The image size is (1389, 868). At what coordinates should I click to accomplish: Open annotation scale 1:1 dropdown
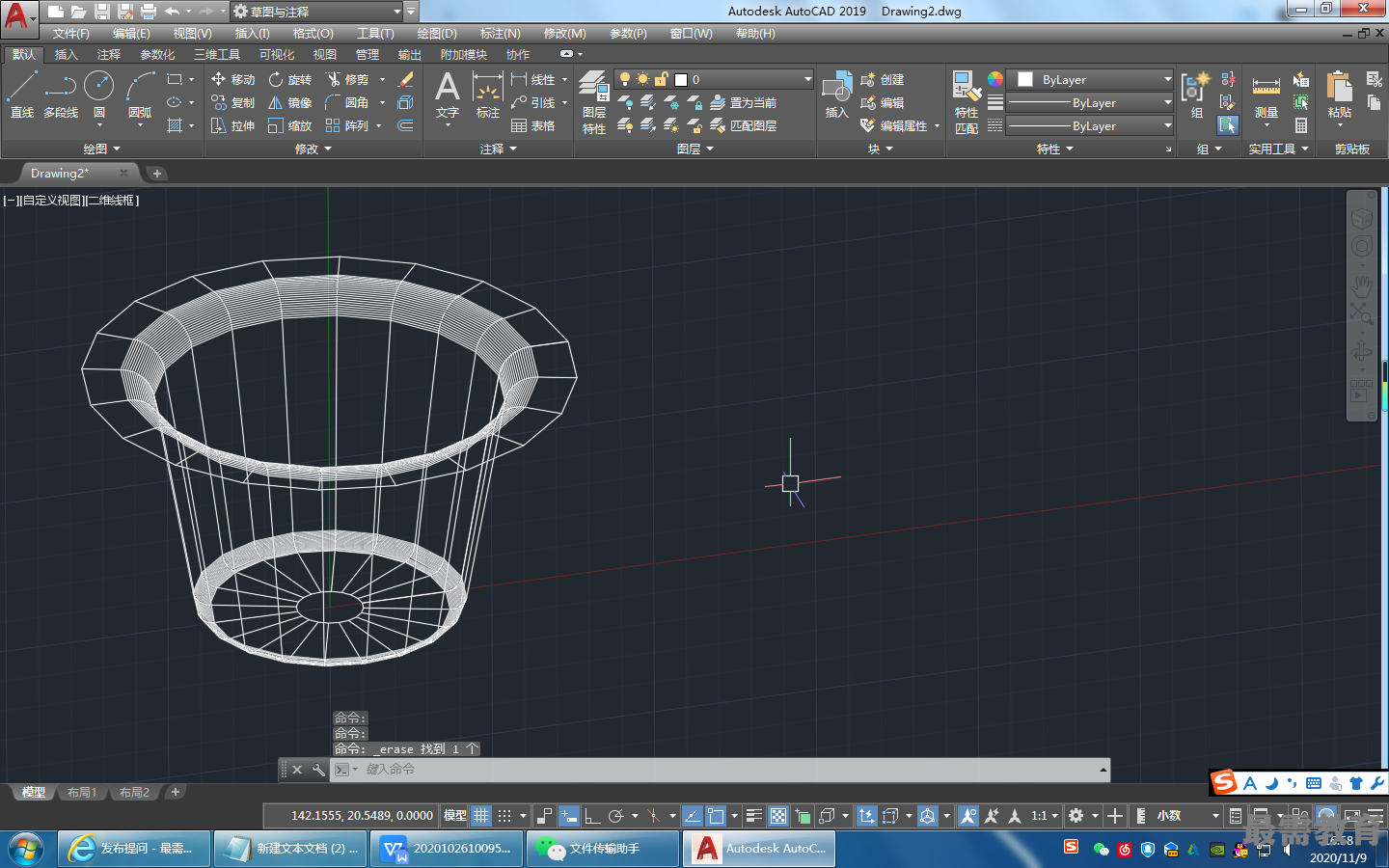coord(1045,816)
